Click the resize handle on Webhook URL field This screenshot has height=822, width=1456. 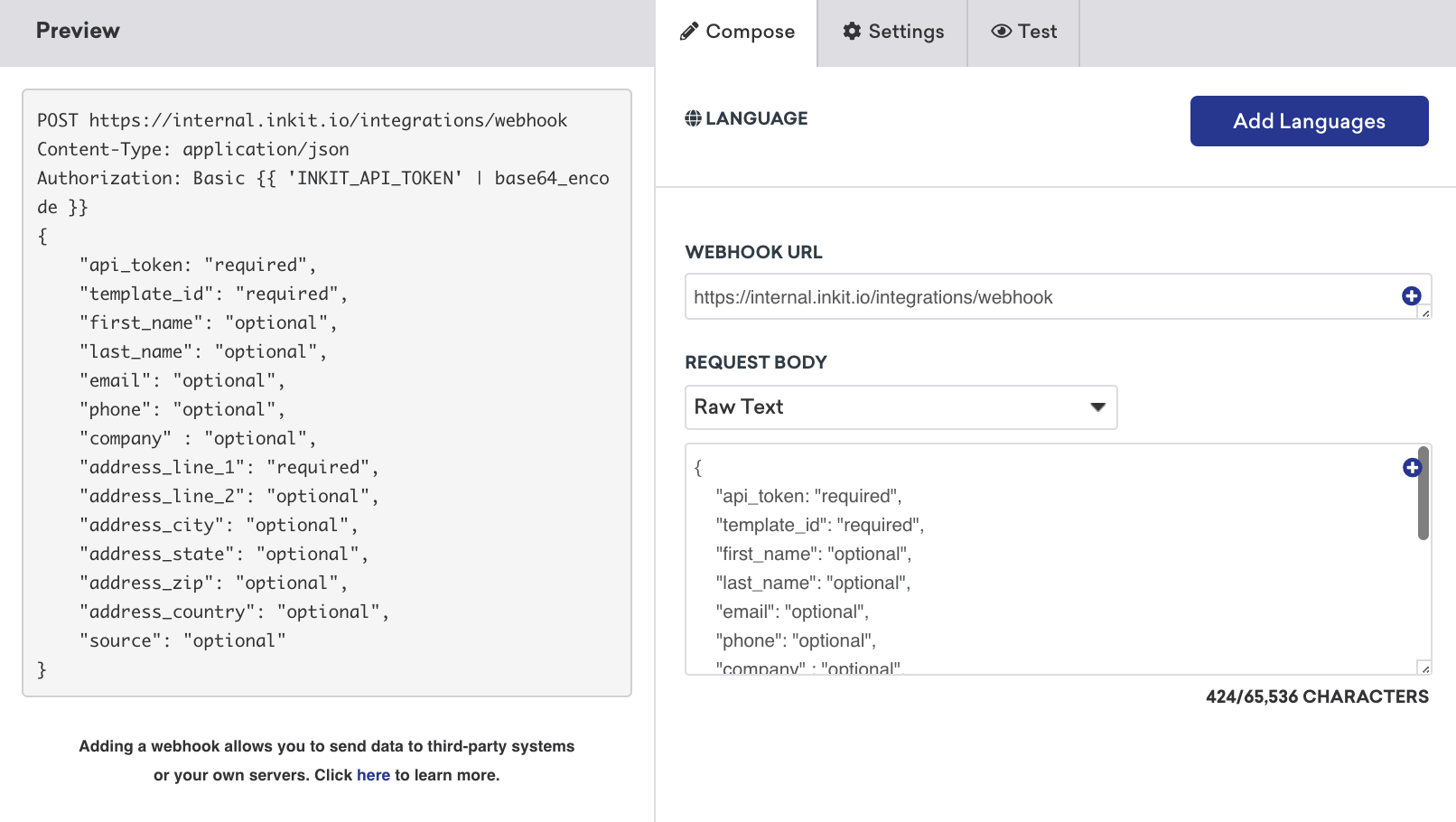(x=1423, y=313)
